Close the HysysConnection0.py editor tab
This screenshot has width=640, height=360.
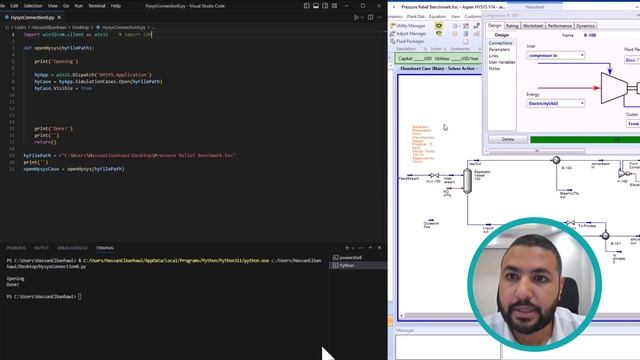tap(59, 18)
